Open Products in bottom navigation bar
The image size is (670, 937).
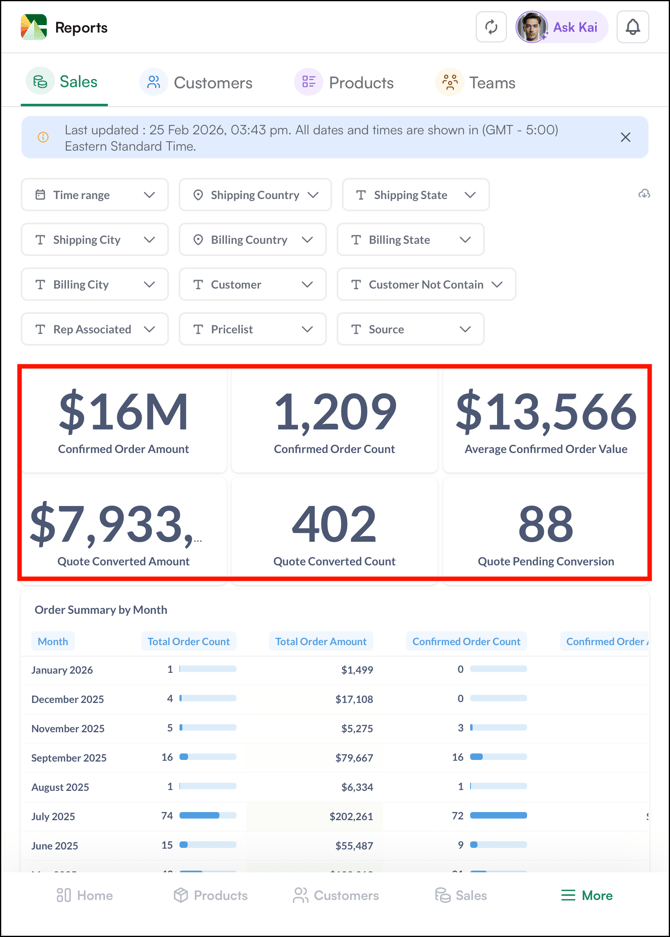coord(210,895)
